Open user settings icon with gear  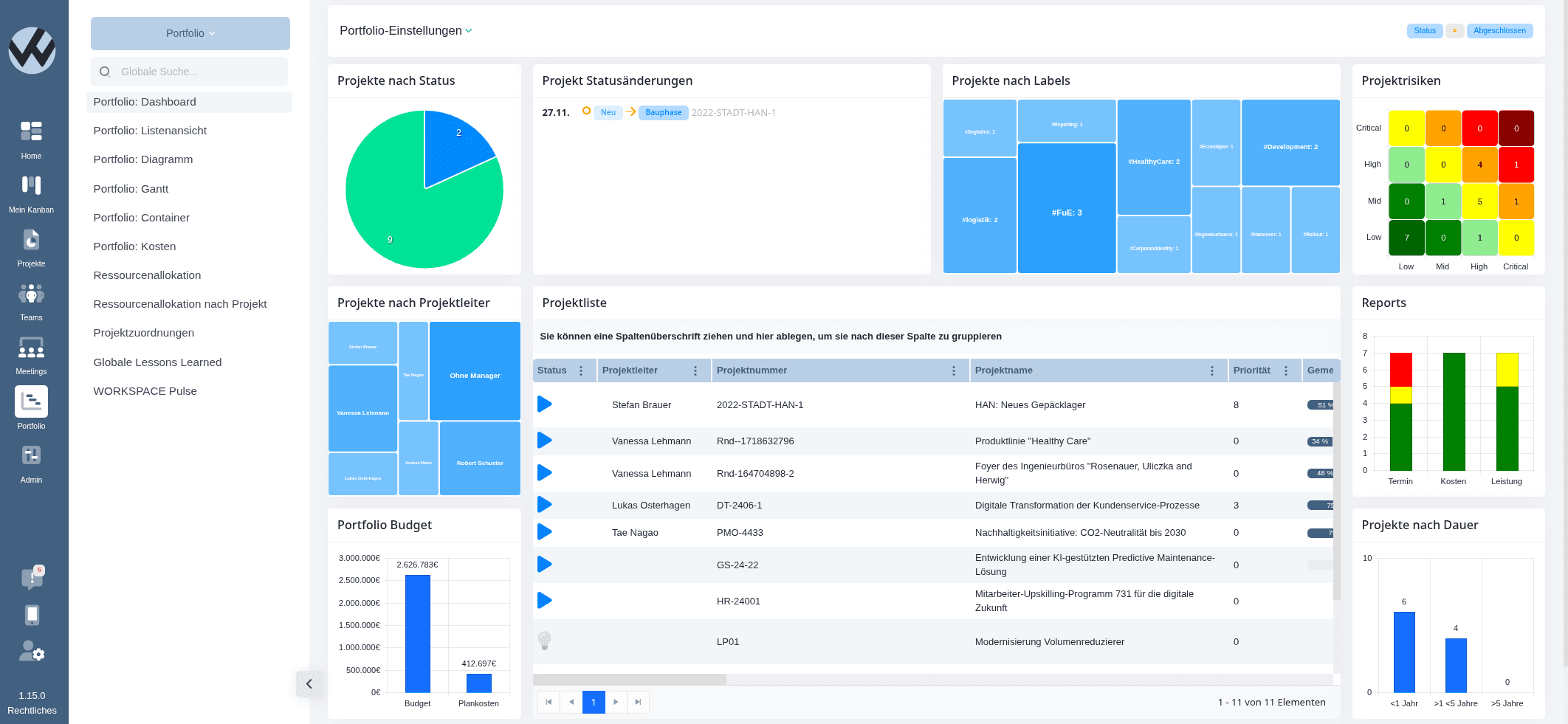coord(32,651)
